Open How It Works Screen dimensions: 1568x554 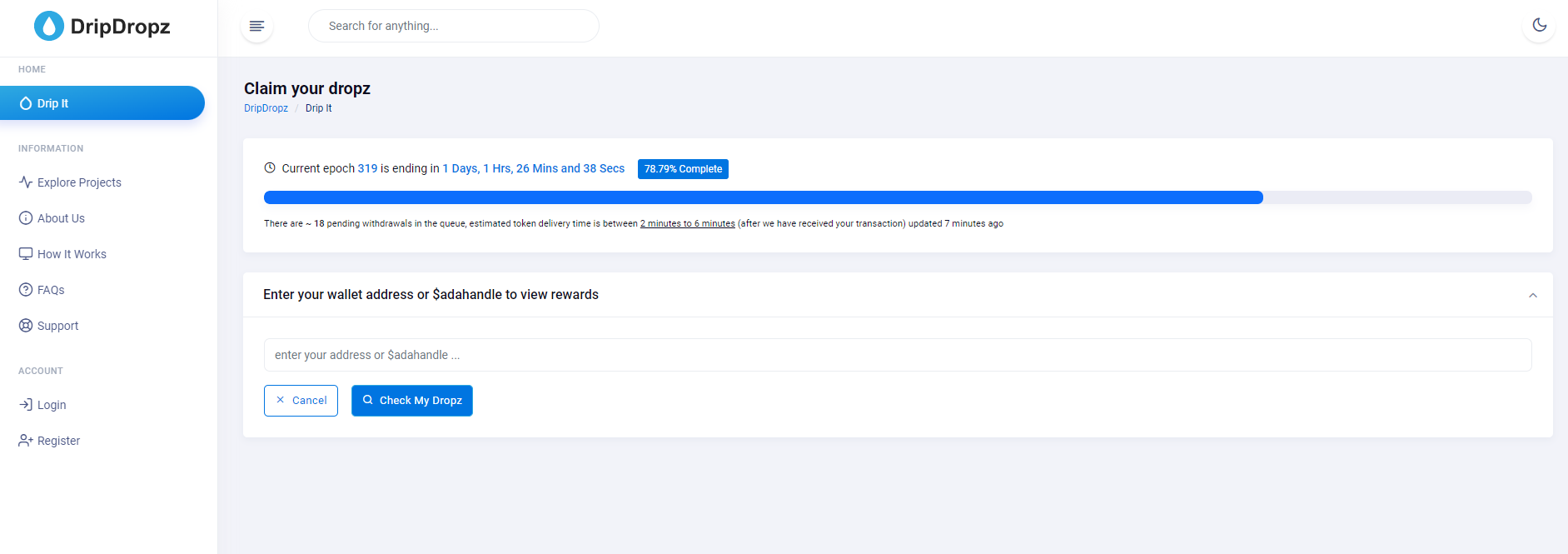[x=72, y=254]
